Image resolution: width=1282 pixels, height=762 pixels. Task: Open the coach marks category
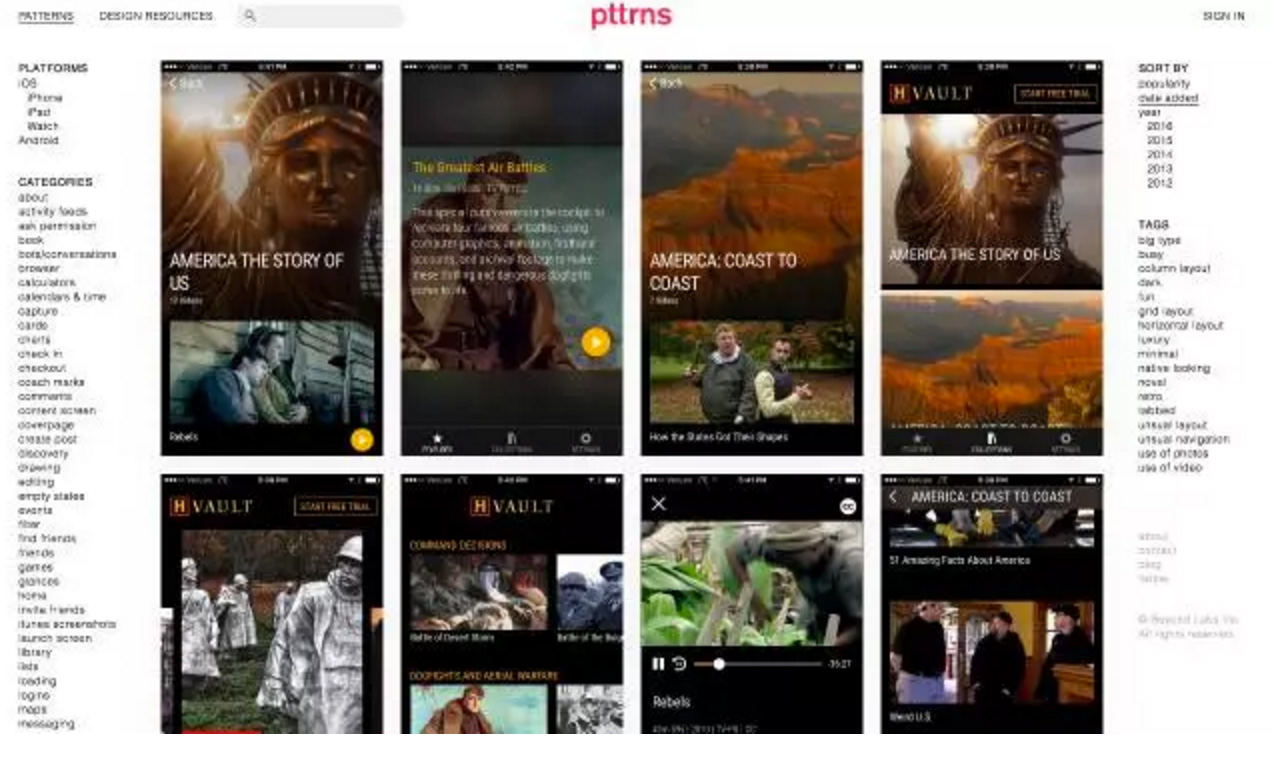coord(51,382)
